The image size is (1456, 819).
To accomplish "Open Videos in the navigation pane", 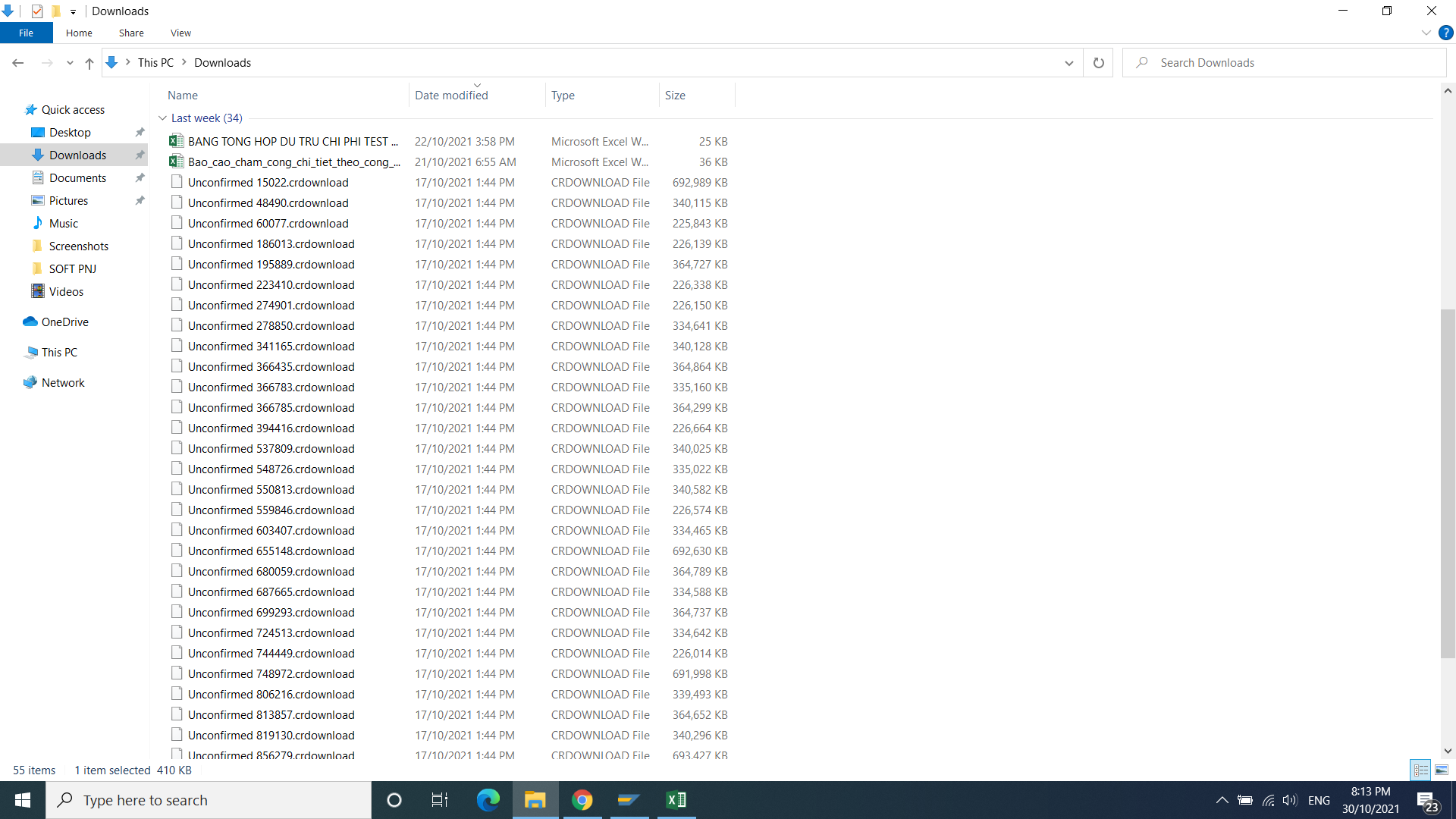I will [66, 292].
